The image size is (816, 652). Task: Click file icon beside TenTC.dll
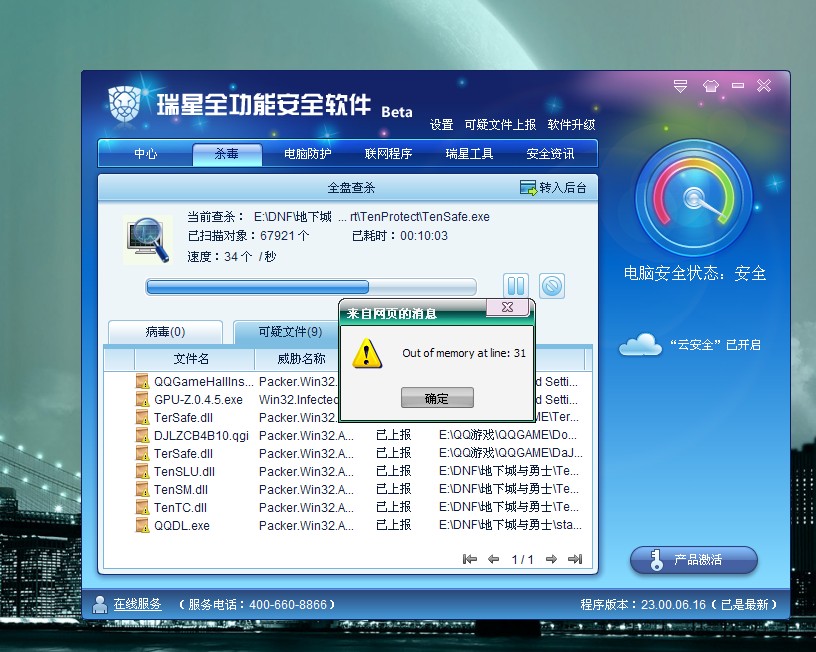143,507
